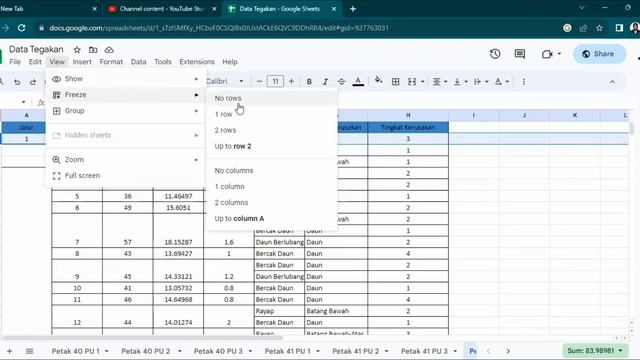Screen dimensions: 640x360
Task: Open the Extensions menu
Action: pos(197,62)
